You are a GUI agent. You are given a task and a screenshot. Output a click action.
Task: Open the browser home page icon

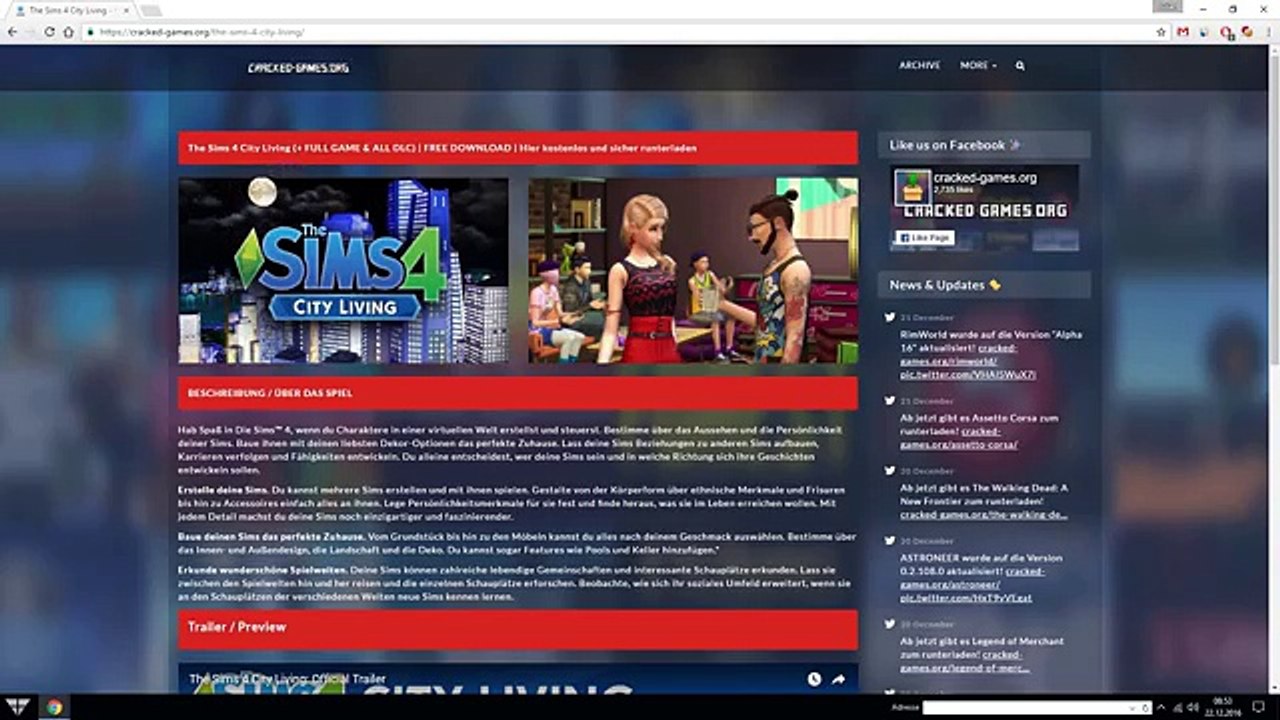68,32
